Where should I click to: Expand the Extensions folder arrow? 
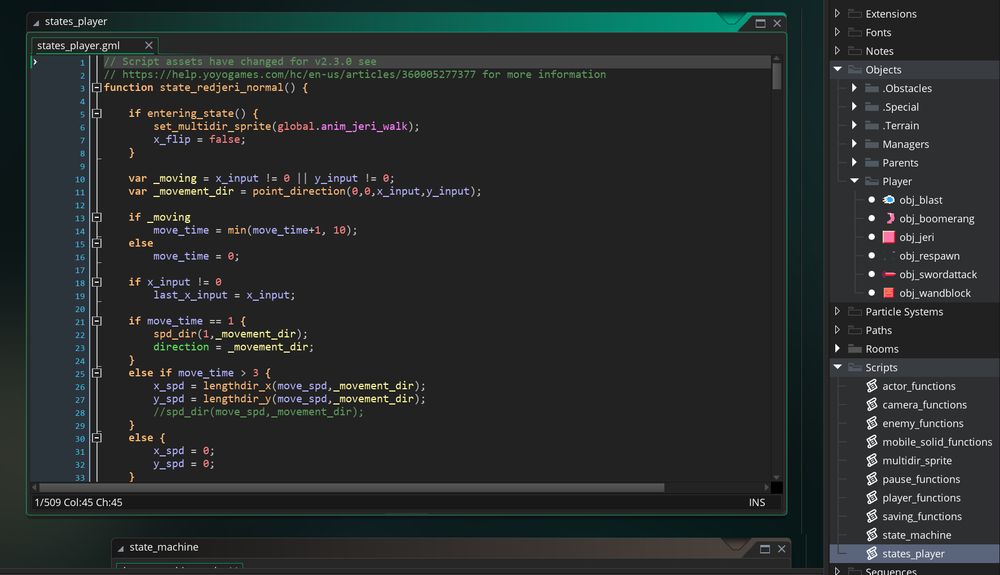pos(837,13)
